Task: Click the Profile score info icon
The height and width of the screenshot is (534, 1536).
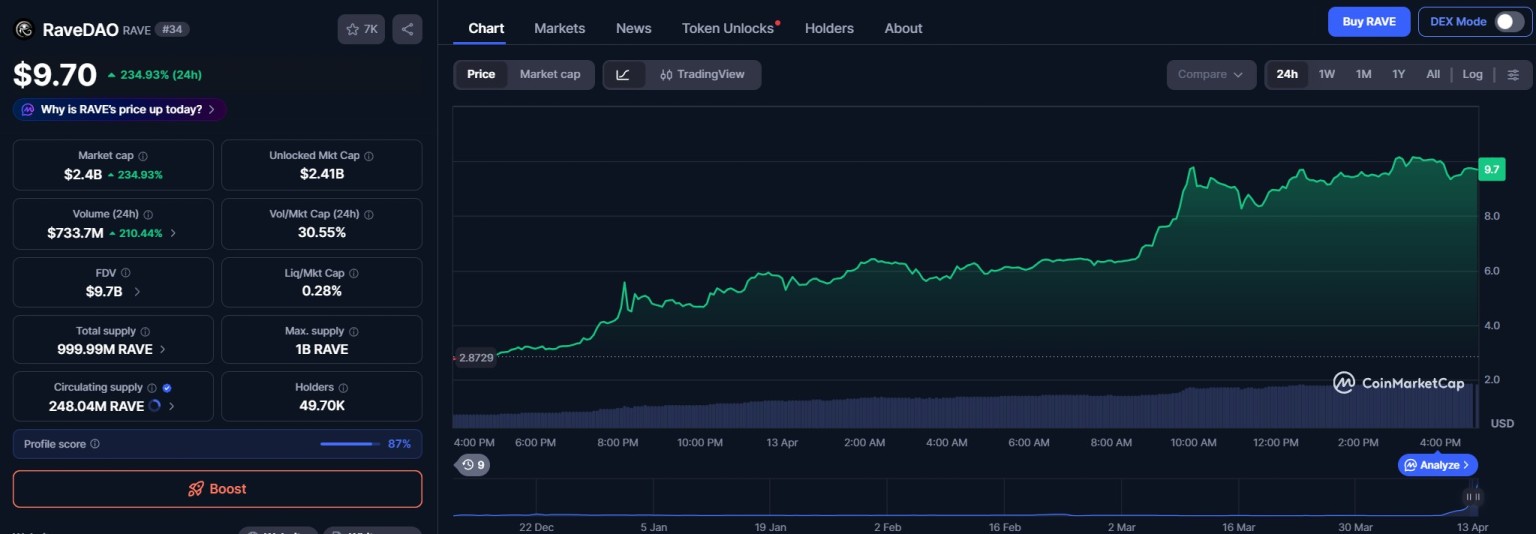Action: 95,444
